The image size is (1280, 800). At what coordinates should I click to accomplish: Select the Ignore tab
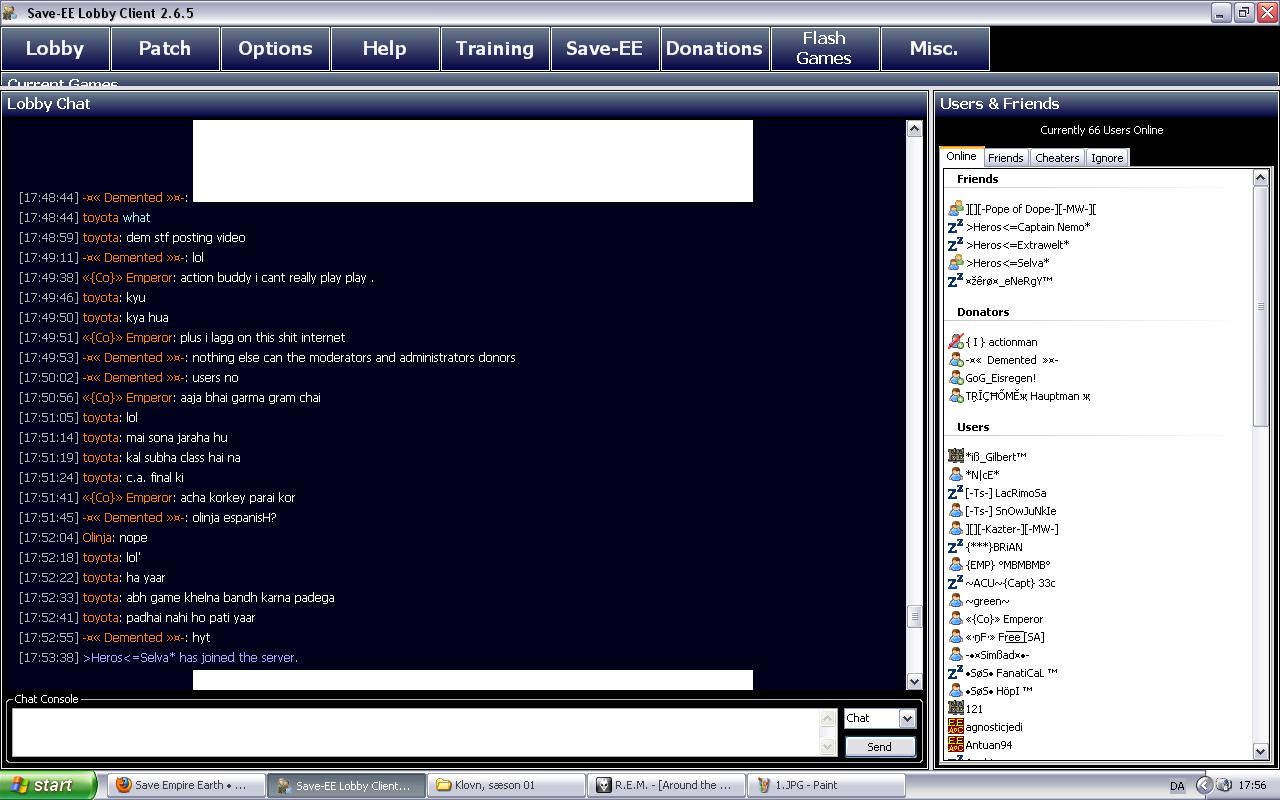point(1106,158)
